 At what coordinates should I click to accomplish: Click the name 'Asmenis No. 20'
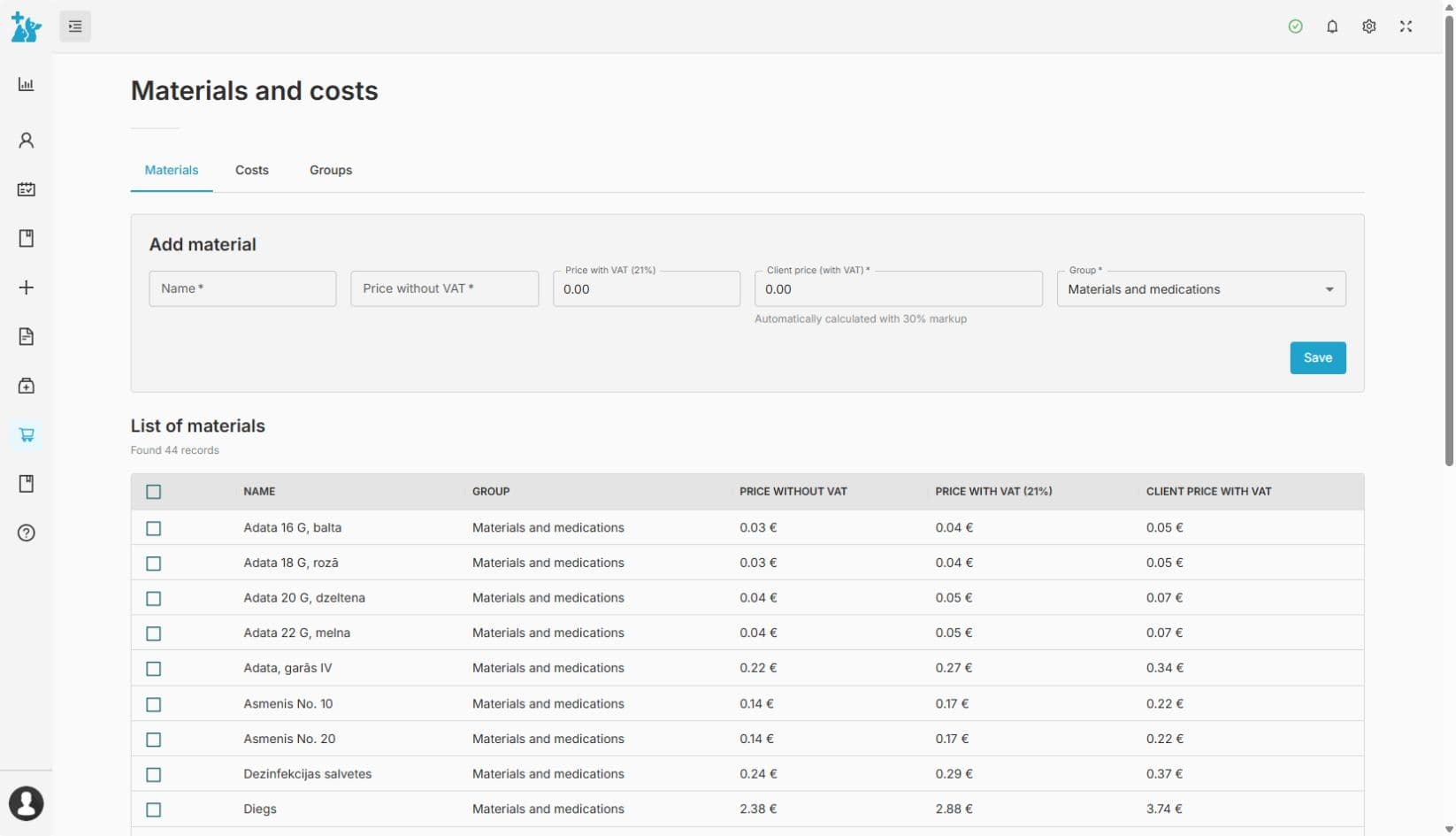pos(289,739)
